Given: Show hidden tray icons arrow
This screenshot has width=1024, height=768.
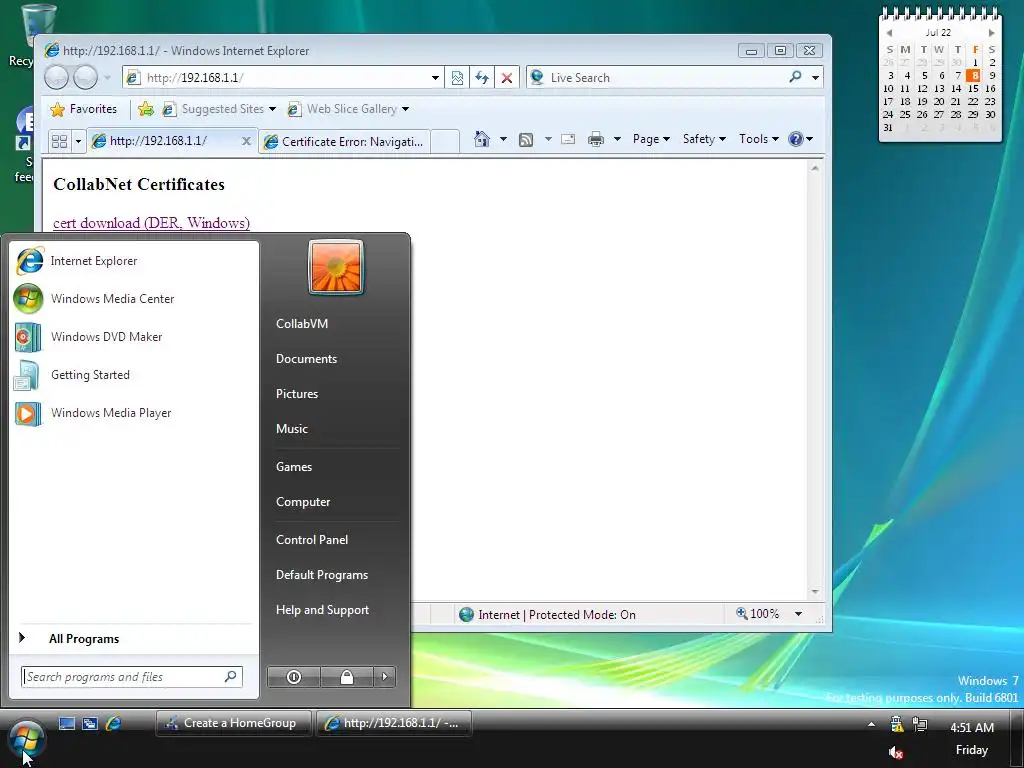Looking at the screenshot, I should coord(871,724).
